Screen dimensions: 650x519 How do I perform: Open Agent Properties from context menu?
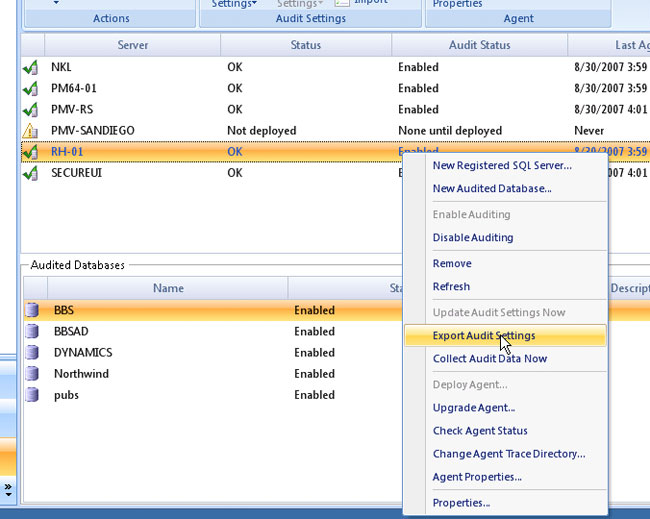point(477,477)
